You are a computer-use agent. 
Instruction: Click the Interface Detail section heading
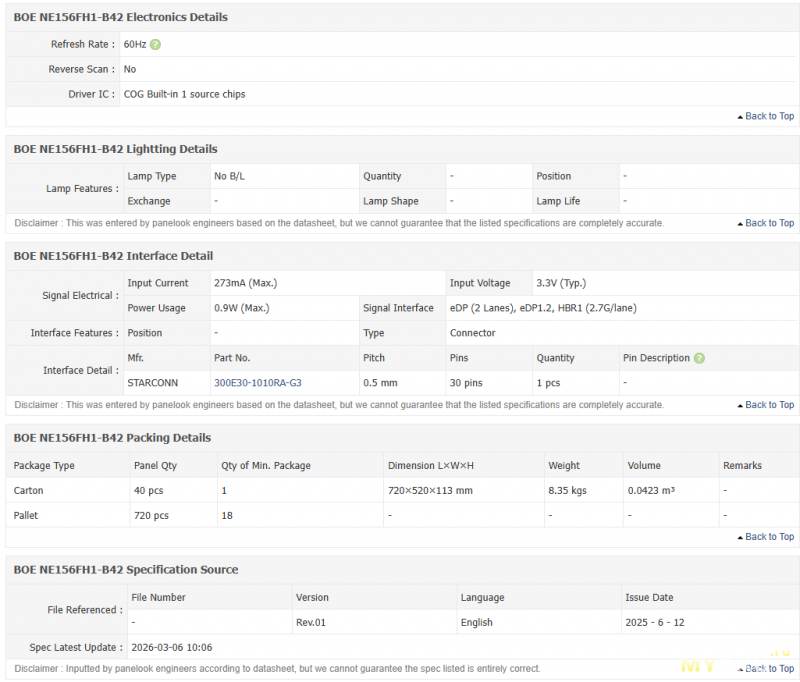pos(113,256)
